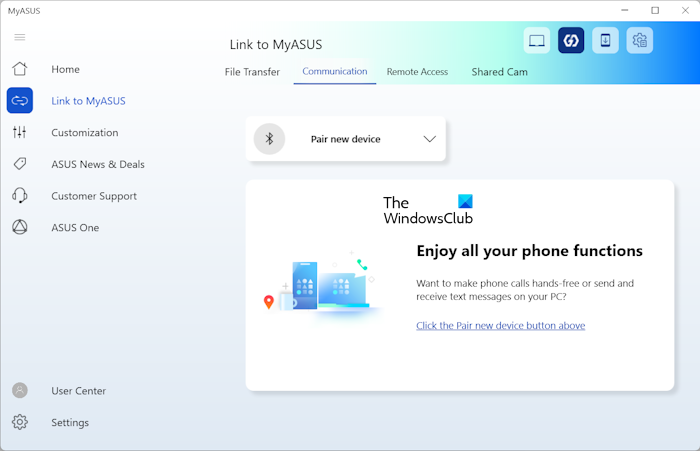700x451 pixels.
Task: Select the Communication tab
Action: 335,72
